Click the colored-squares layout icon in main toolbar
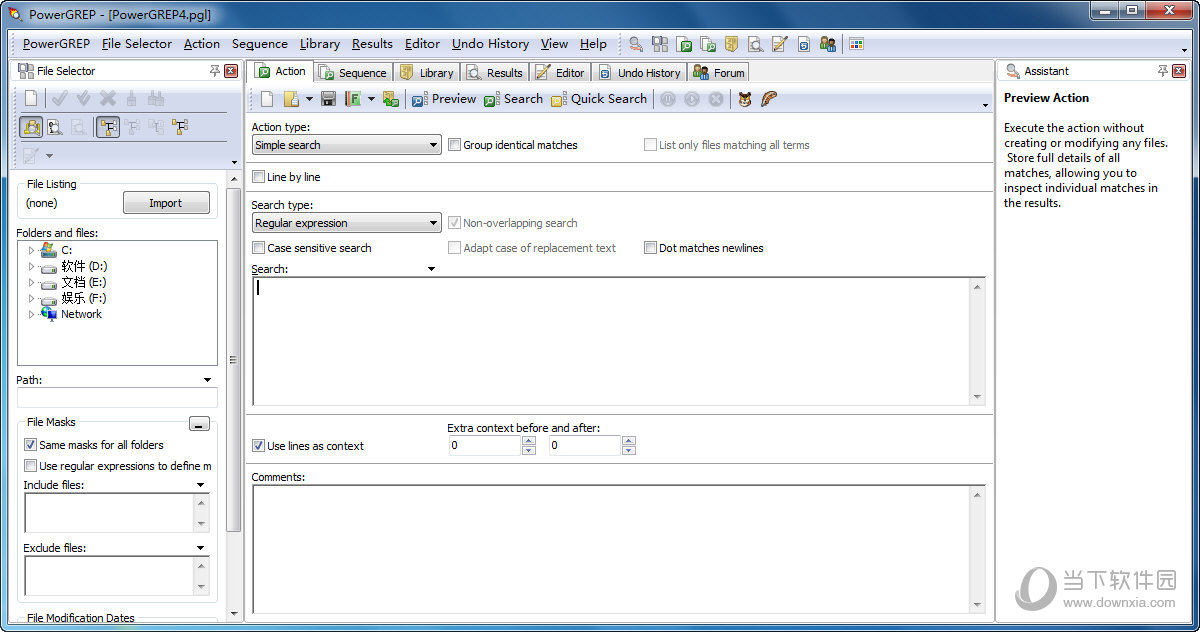Screen dimensions: 1200x632 pos(857,44)
